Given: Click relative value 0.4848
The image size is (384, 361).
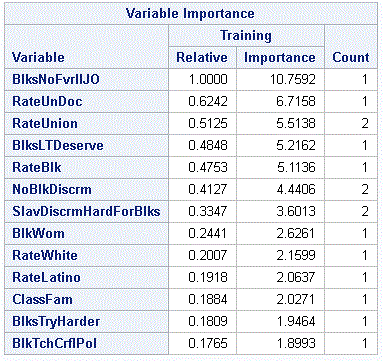Looking at the screenshot, I should tap(208, 145).
